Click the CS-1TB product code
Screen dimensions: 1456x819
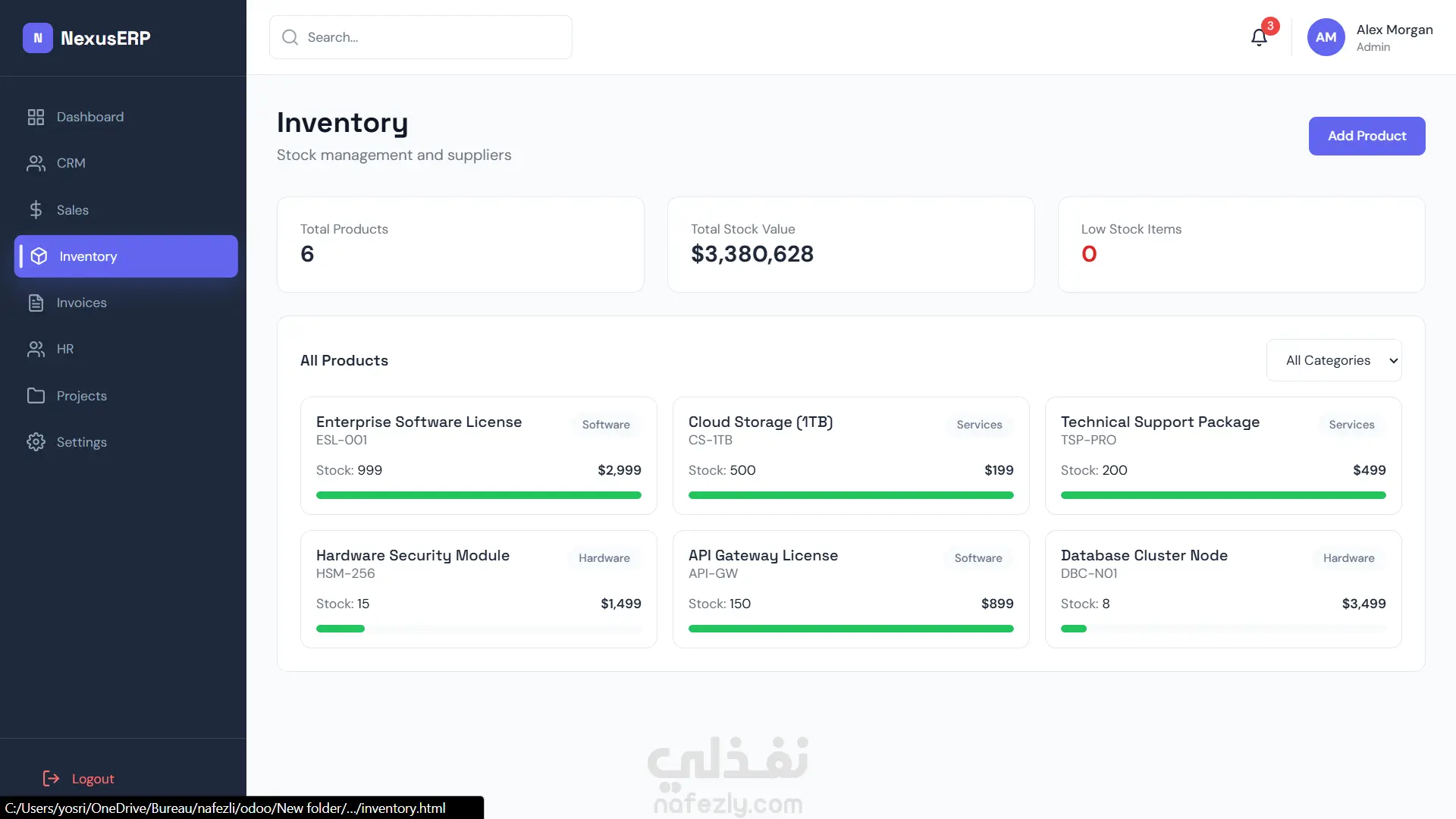tap(711, 440)
